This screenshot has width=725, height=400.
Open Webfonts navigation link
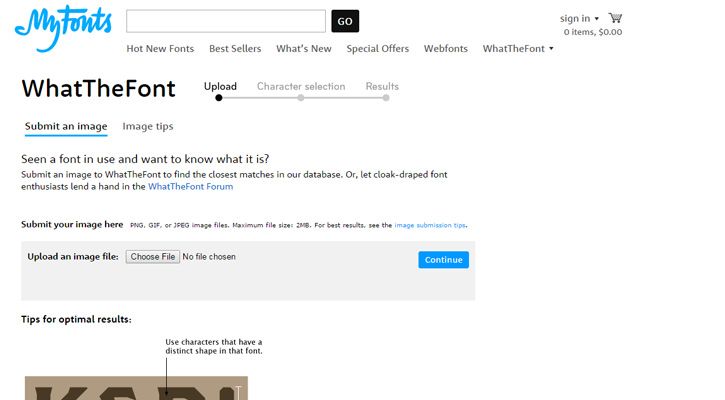coord(446,49)
